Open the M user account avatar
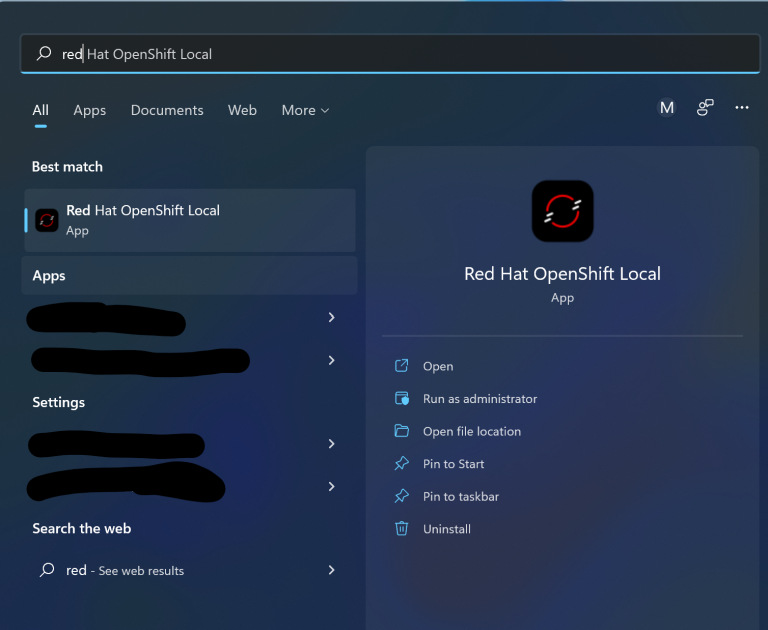Image resolution: width=768 pixels, height=630 pixels. (x=667, y=108)
